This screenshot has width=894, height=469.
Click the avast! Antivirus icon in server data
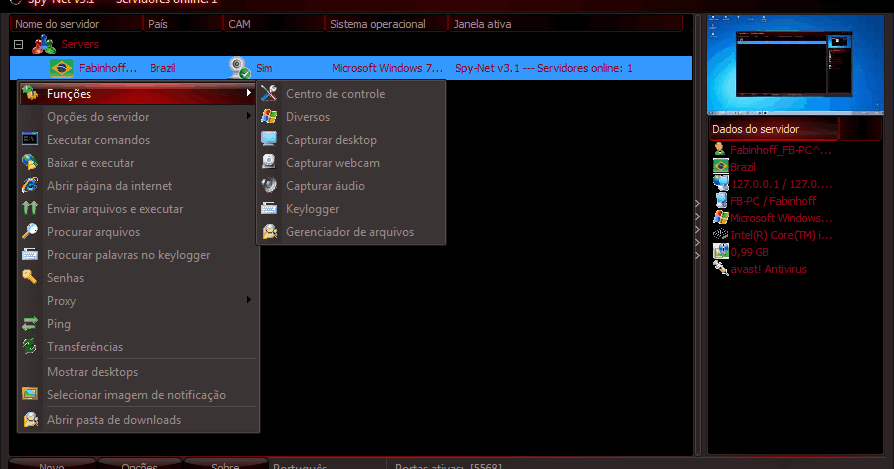pyautogui.click(x=721, y=269)
